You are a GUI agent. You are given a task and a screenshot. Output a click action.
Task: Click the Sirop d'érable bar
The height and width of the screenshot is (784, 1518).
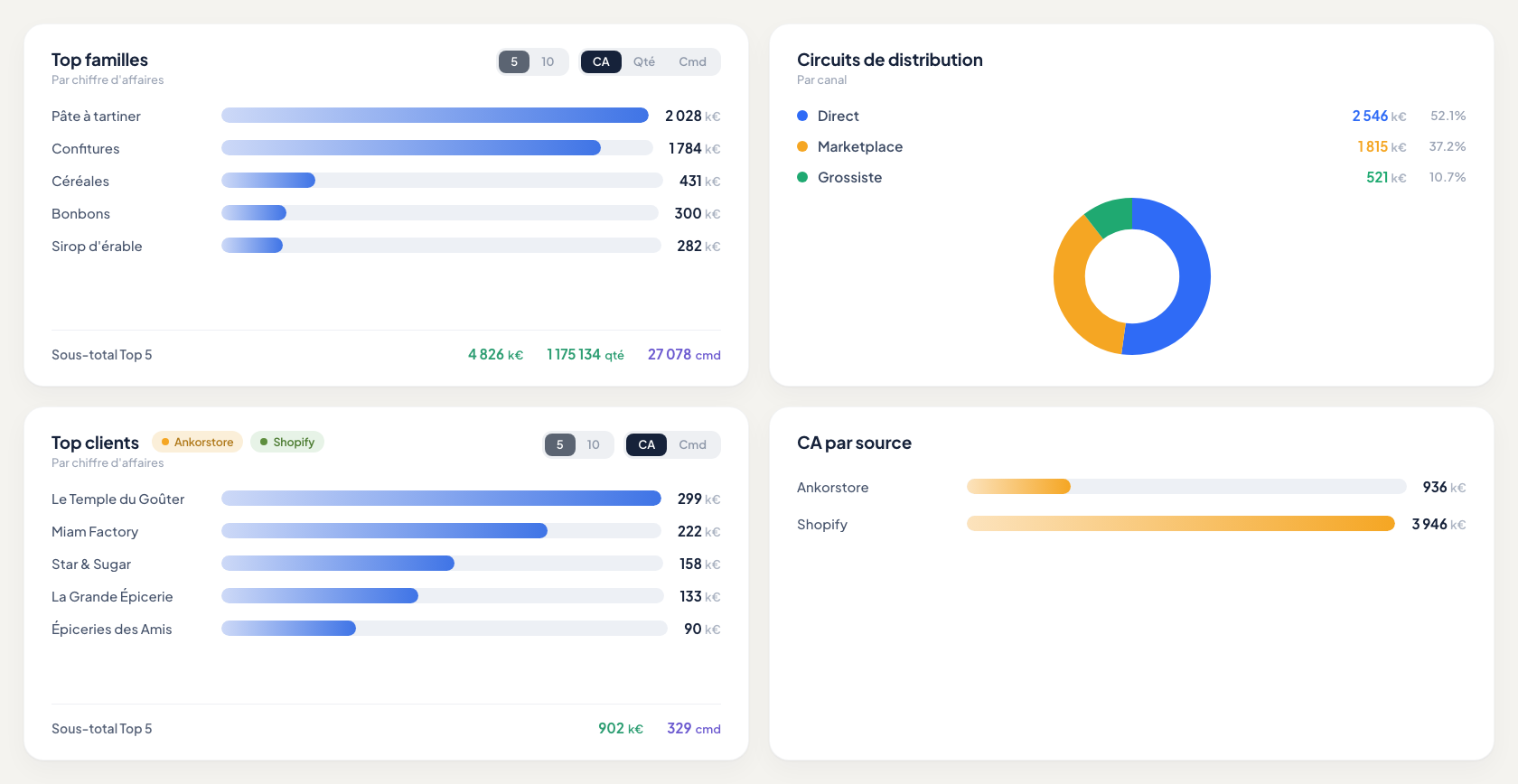[x=252, y=246]
